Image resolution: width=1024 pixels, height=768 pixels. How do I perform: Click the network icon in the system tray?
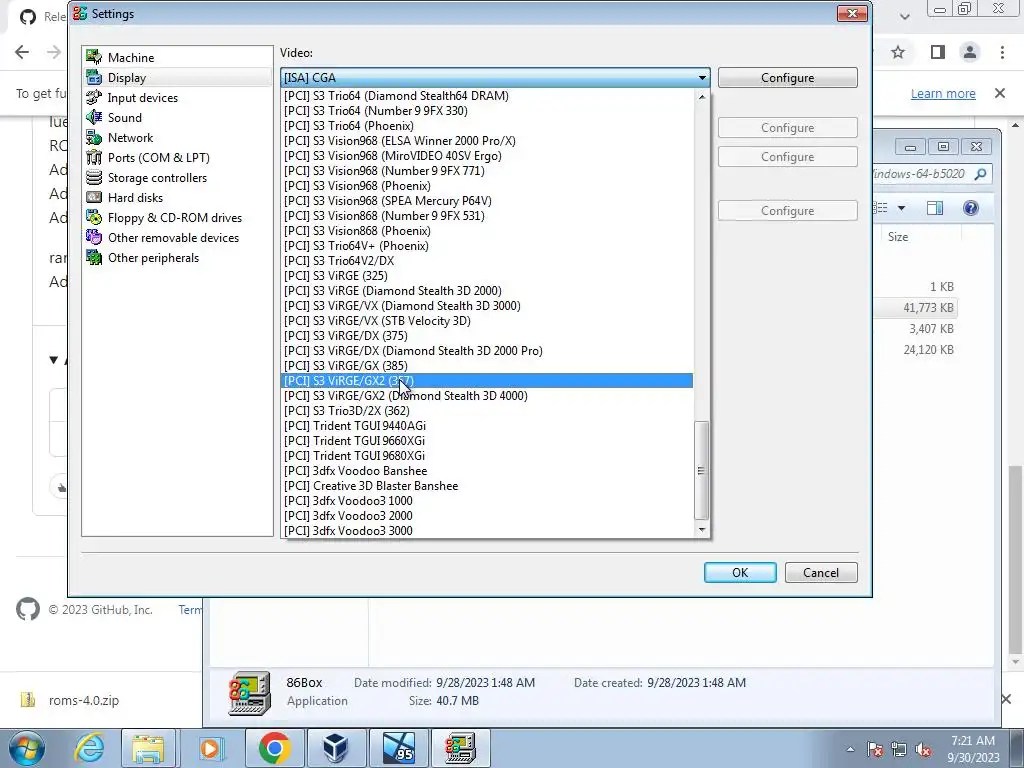pyautogui.click(x=899, y=750)
